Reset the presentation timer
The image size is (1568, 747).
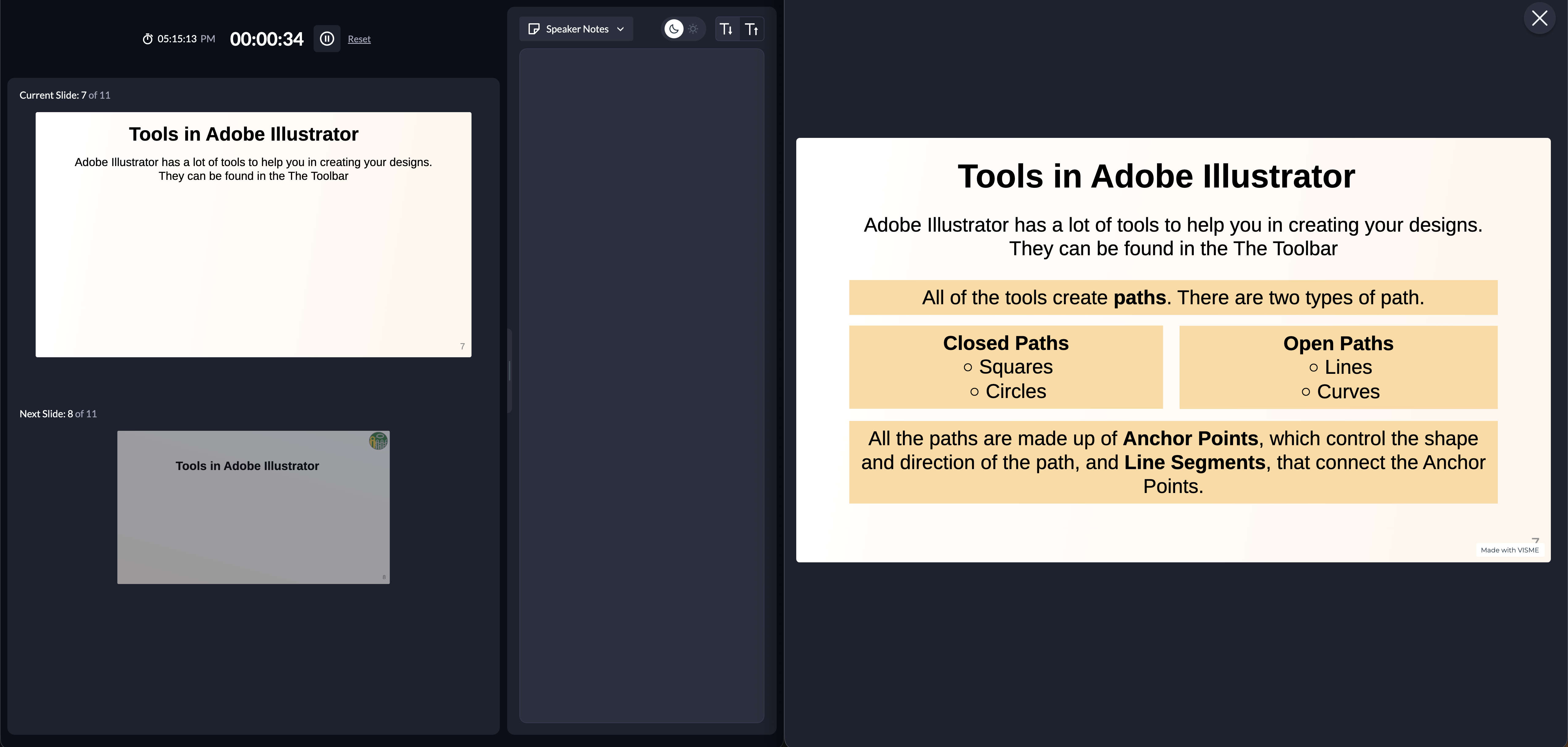tap(359, 39)
